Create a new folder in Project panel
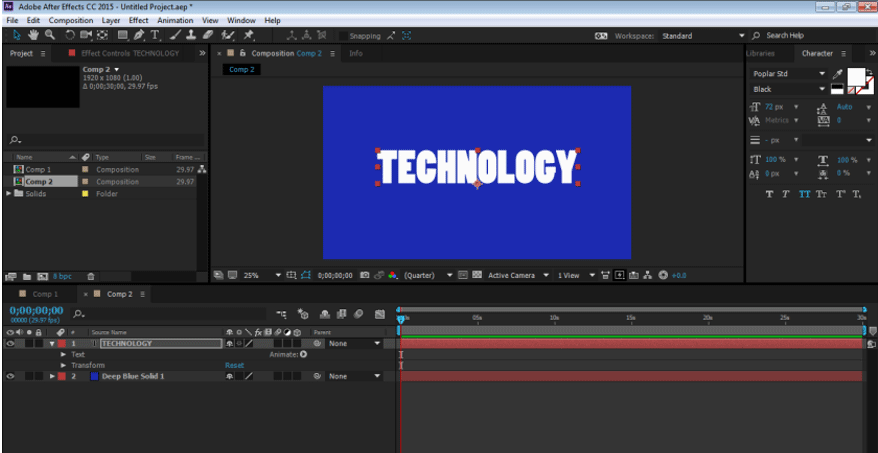This screenshot has height=453, width=878. [x=27, y=277]
